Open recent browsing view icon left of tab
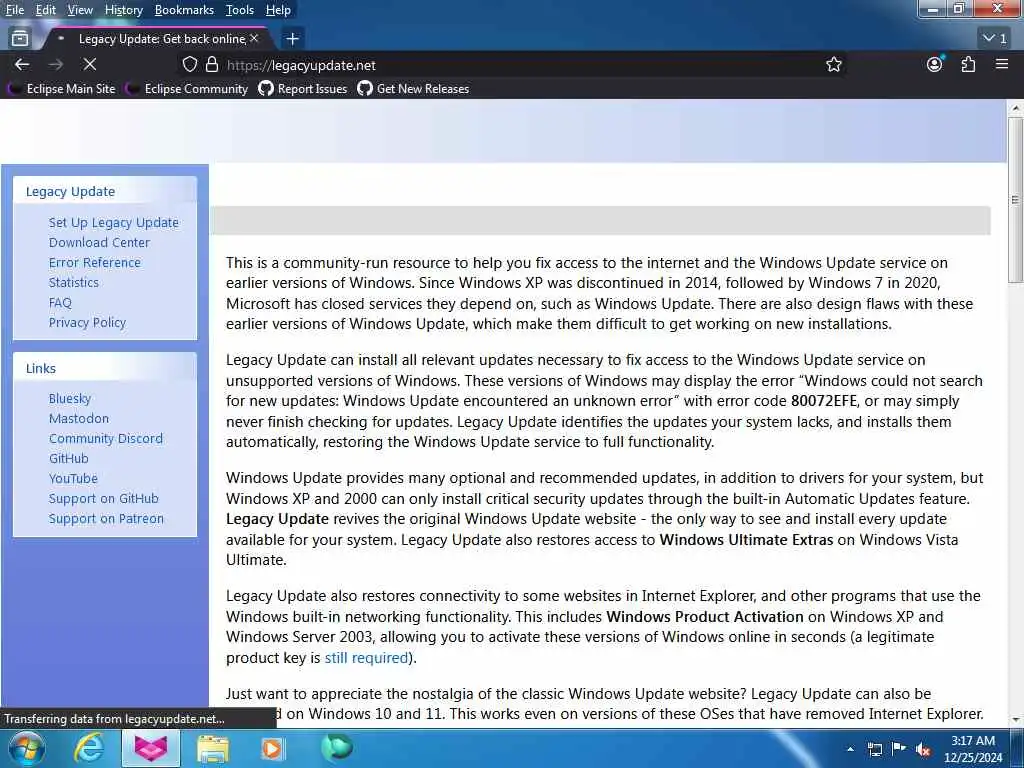This screenshot has width=1024, height=768. point(20,39)
